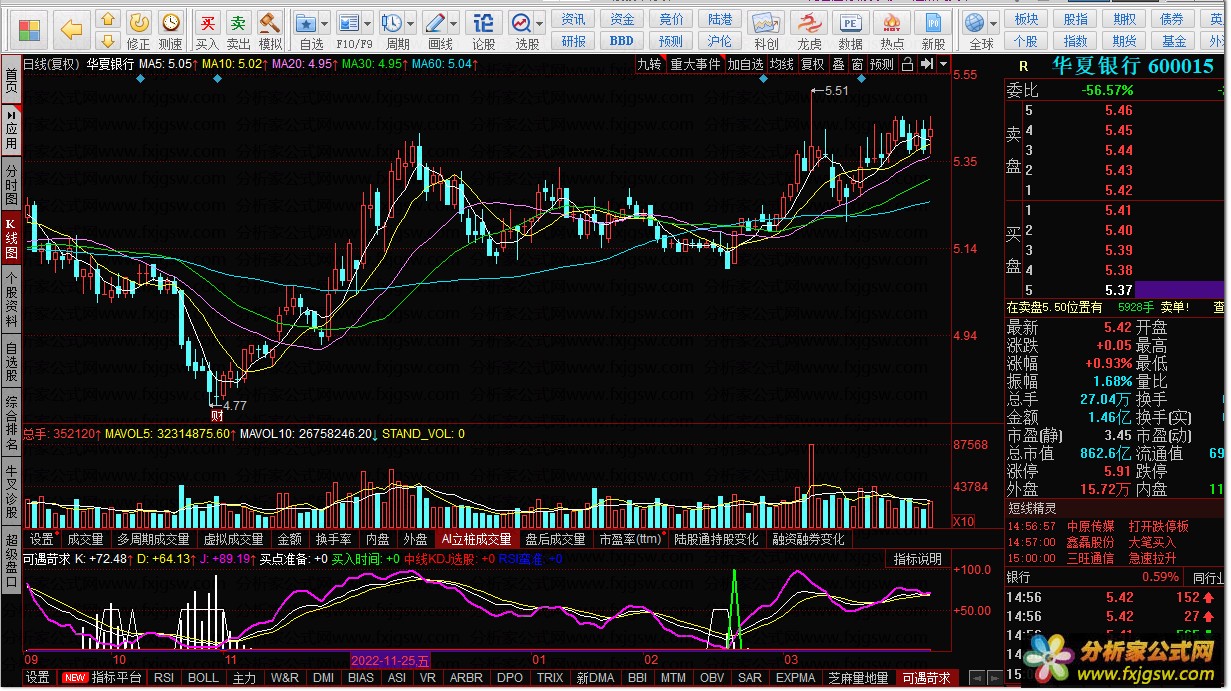This screenshot has height=691, width=1231.
Task: Click 加自选 to add to watchlist
Action: [745, 64]
